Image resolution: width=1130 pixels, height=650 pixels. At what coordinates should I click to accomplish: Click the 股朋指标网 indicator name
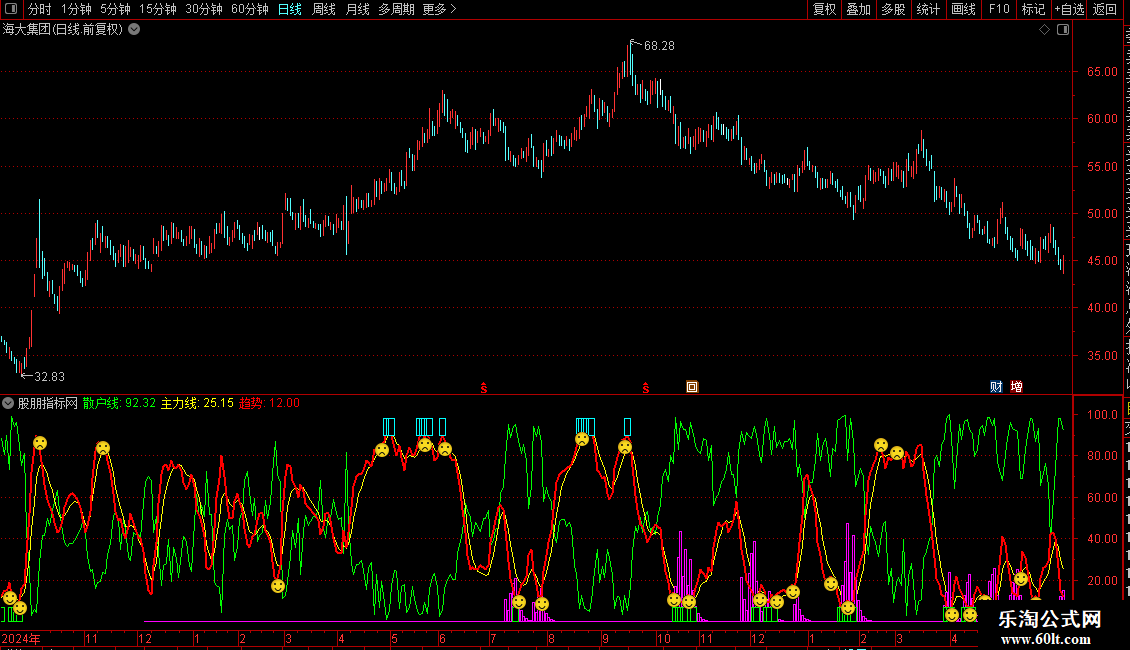pyautogui.click(x=48, y=403)
